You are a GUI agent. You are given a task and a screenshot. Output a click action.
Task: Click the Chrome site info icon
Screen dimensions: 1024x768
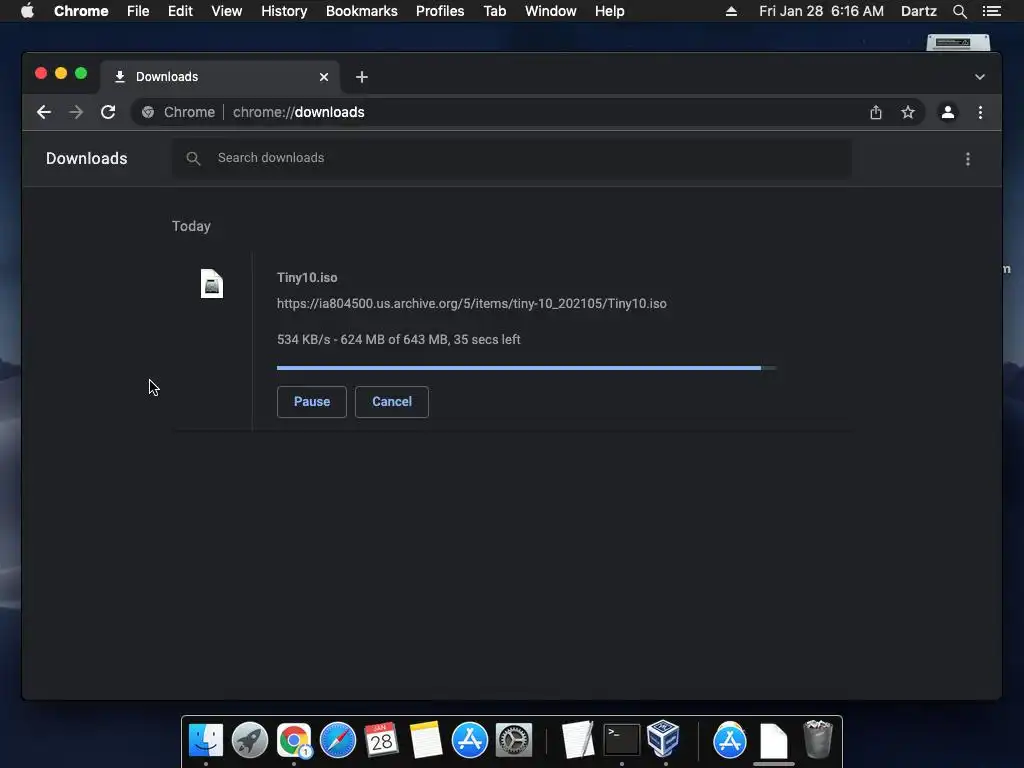point(148,112)
